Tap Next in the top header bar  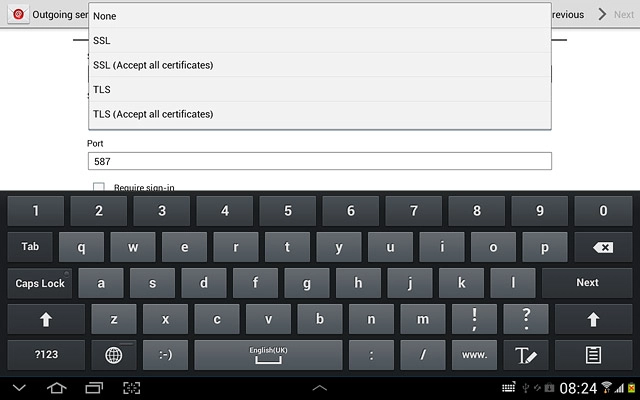[x=616, y=15]
